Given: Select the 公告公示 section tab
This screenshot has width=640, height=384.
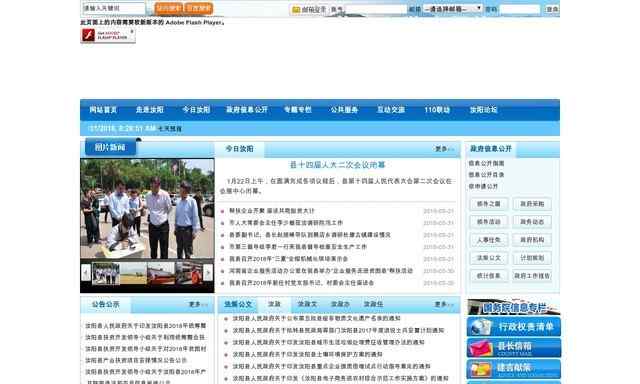Looking at the screenshot, I should (106, 304).
